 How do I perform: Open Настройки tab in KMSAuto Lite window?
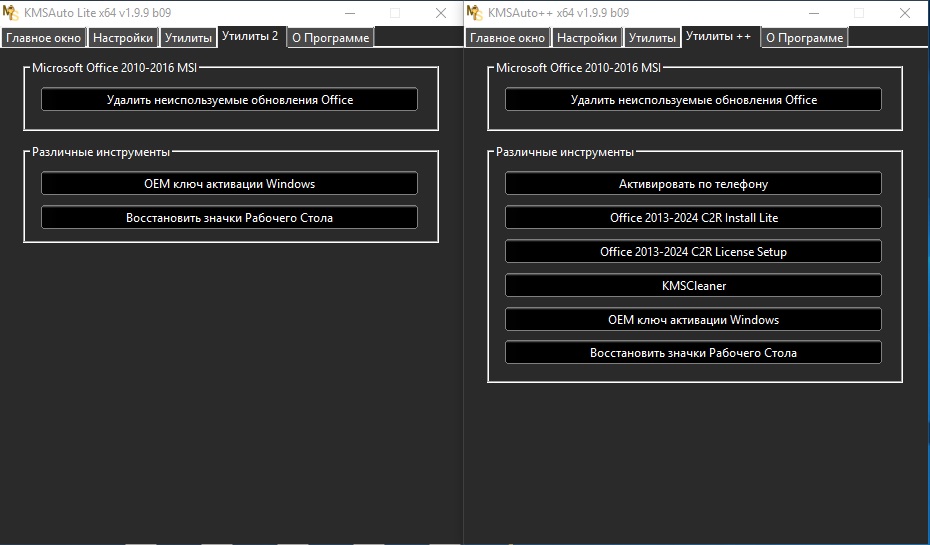[123, 38]
